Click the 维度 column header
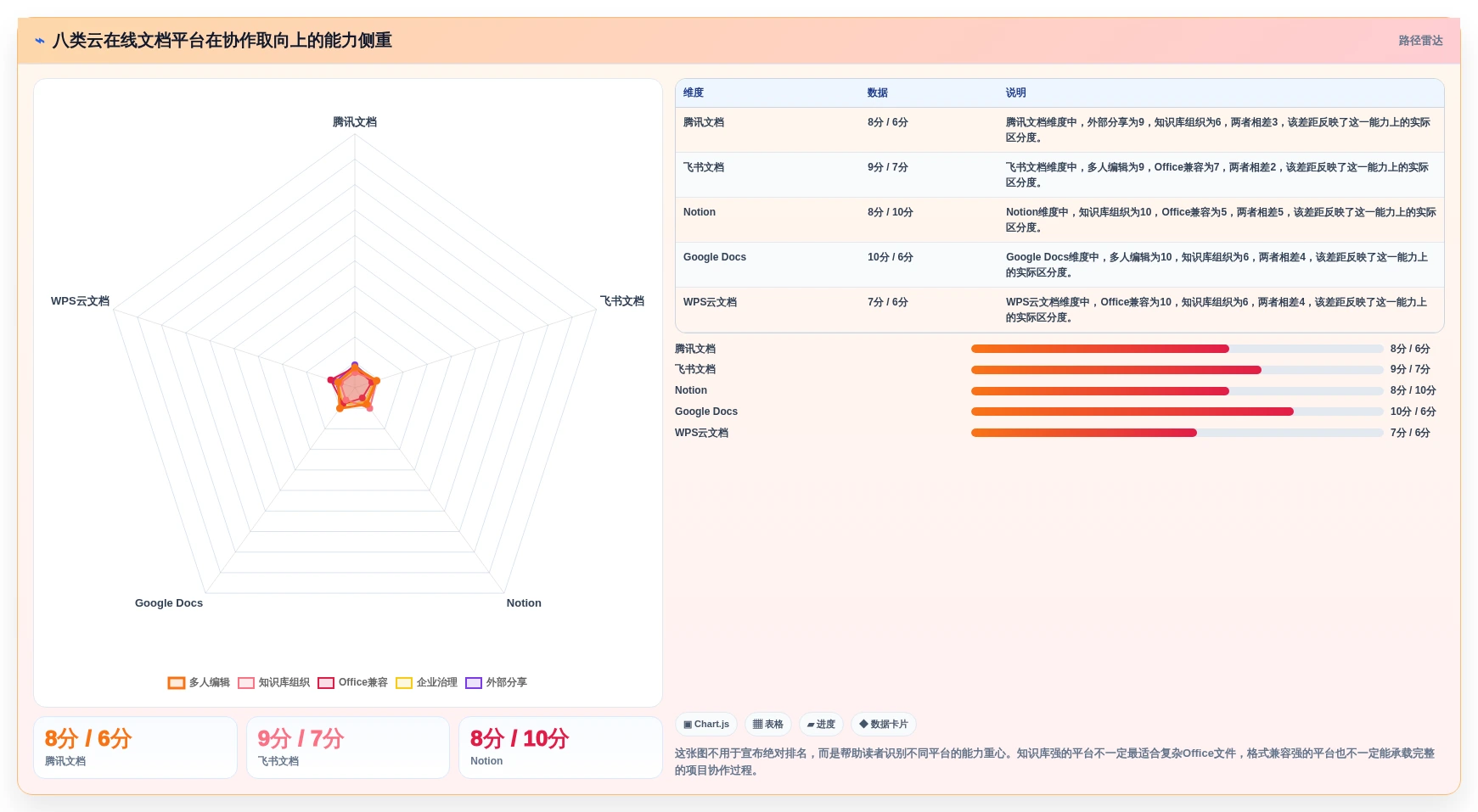This screenshot has height=812, width=1478. (694, 93)
